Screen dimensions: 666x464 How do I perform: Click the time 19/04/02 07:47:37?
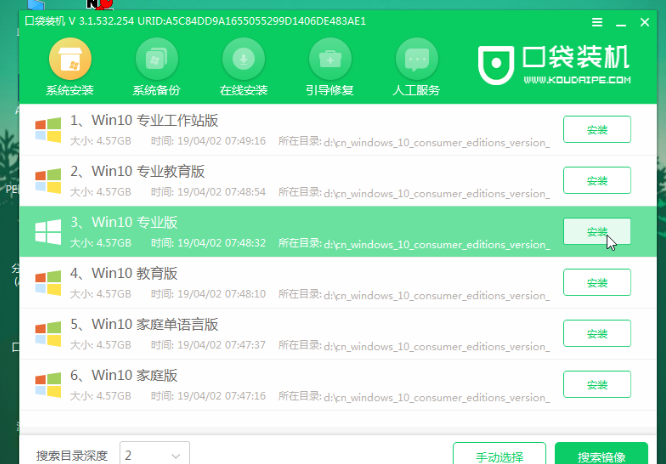(x=221, y=345)
